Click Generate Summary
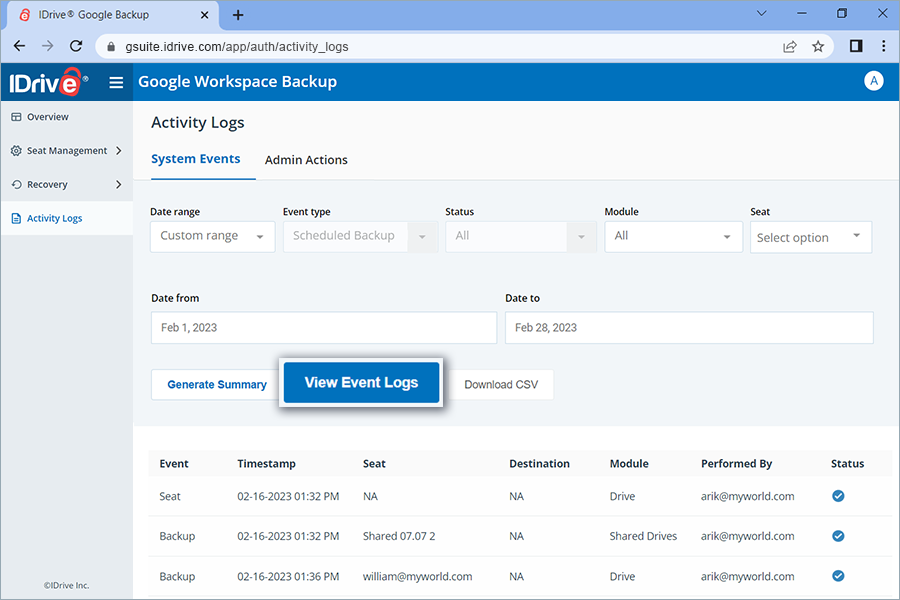Image resolution: width=900 pixels, height=600 pixels. point(216,384)
